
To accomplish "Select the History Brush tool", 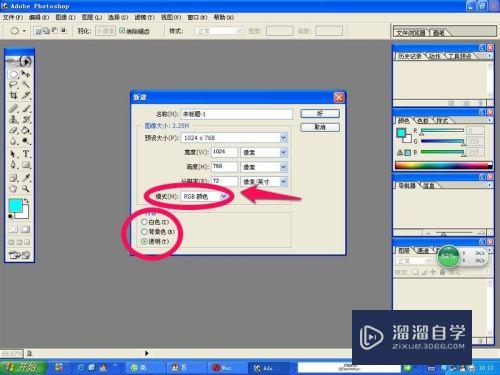I will 26,119.
